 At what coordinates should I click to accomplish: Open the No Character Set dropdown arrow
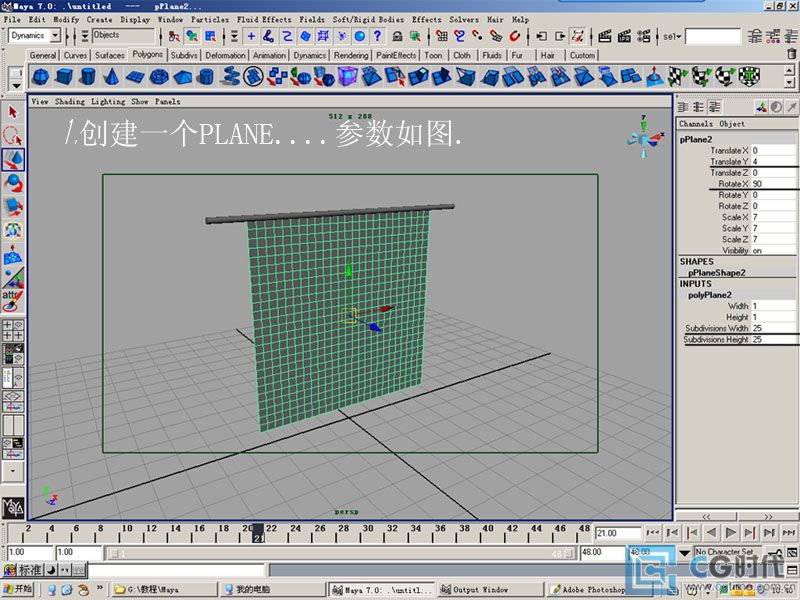[x=684, y=553]
